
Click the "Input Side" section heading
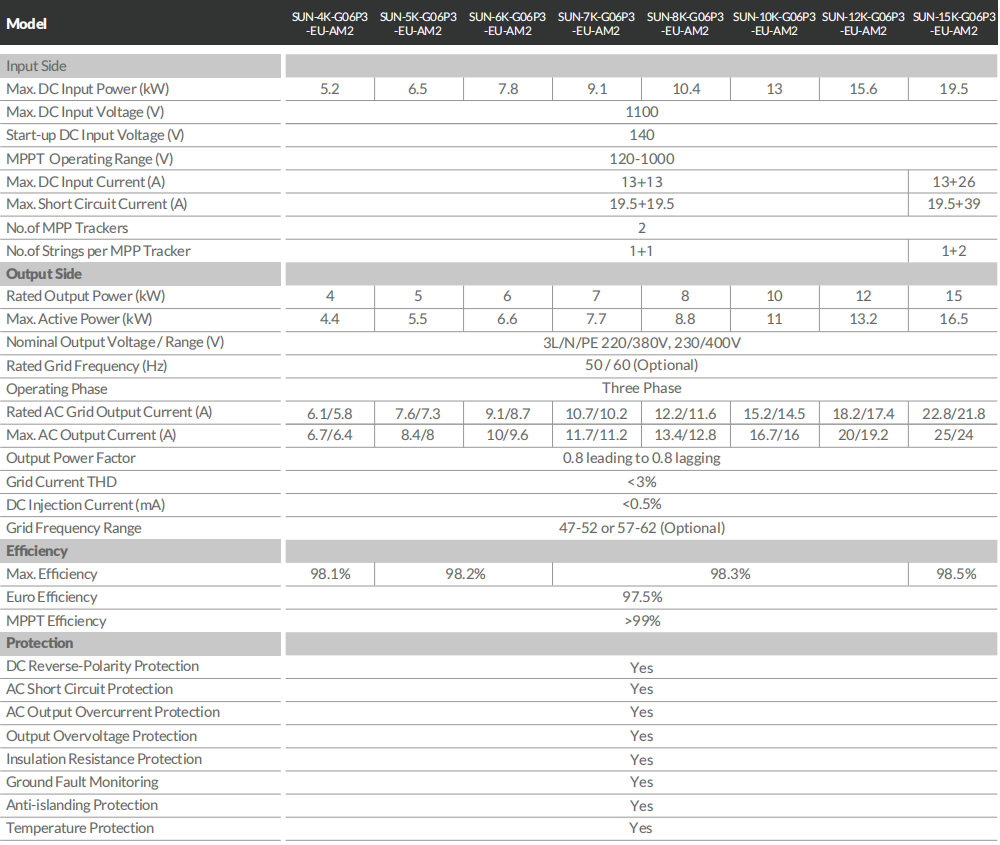point(36,66)
